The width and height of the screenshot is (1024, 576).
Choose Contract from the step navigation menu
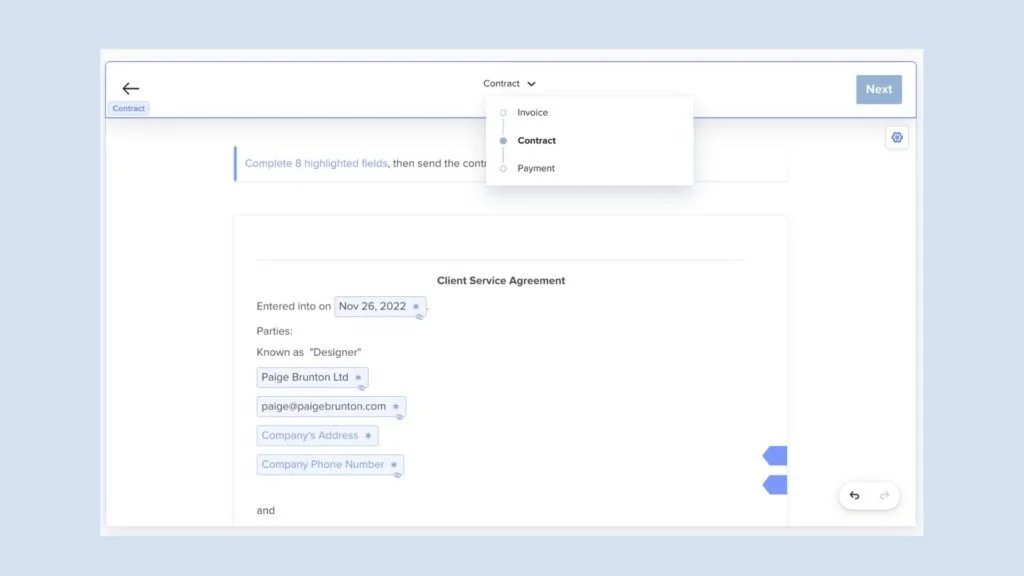point(537,140)
